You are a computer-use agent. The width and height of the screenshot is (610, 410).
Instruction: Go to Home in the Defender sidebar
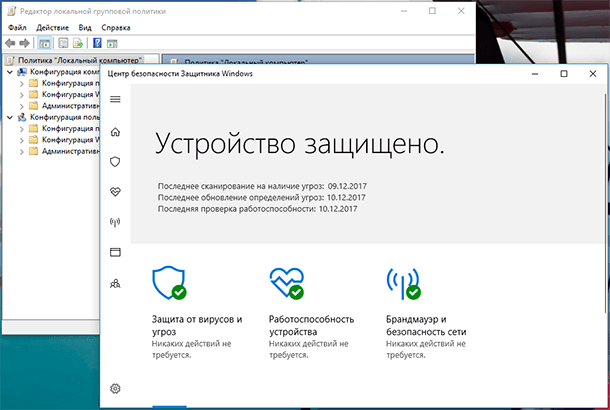[115, 132]
